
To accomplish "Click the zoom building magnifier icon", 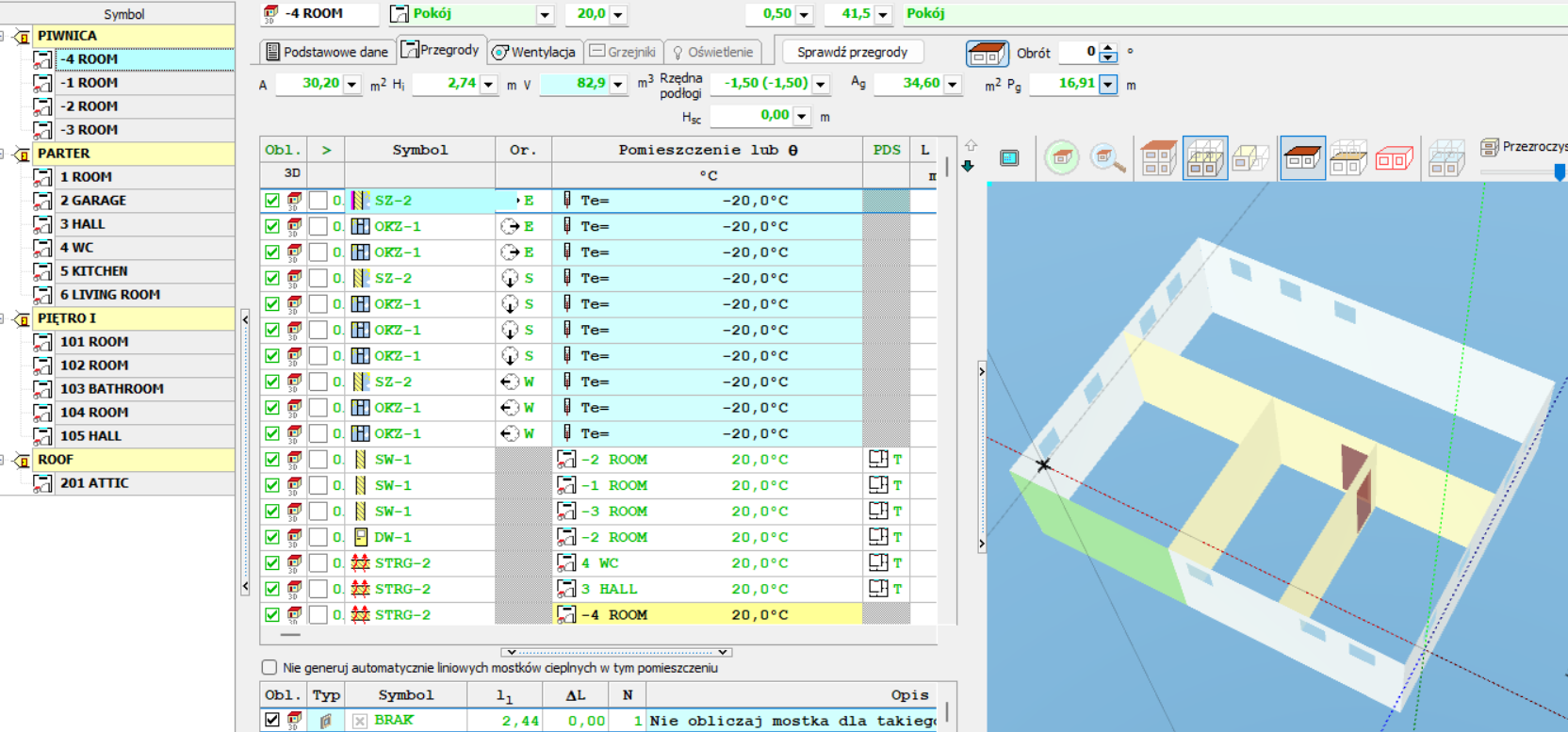I will (1108, 158).
